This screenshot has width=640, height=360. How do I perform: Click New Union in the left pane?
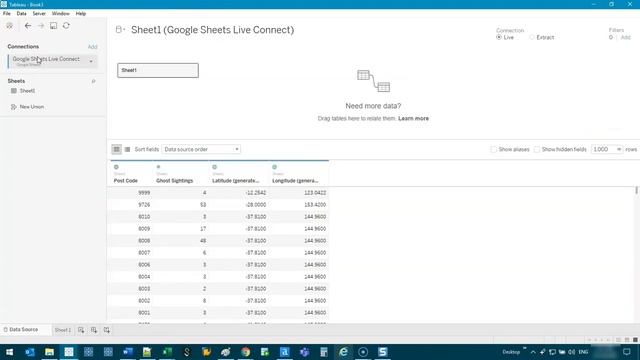point(32,107)
